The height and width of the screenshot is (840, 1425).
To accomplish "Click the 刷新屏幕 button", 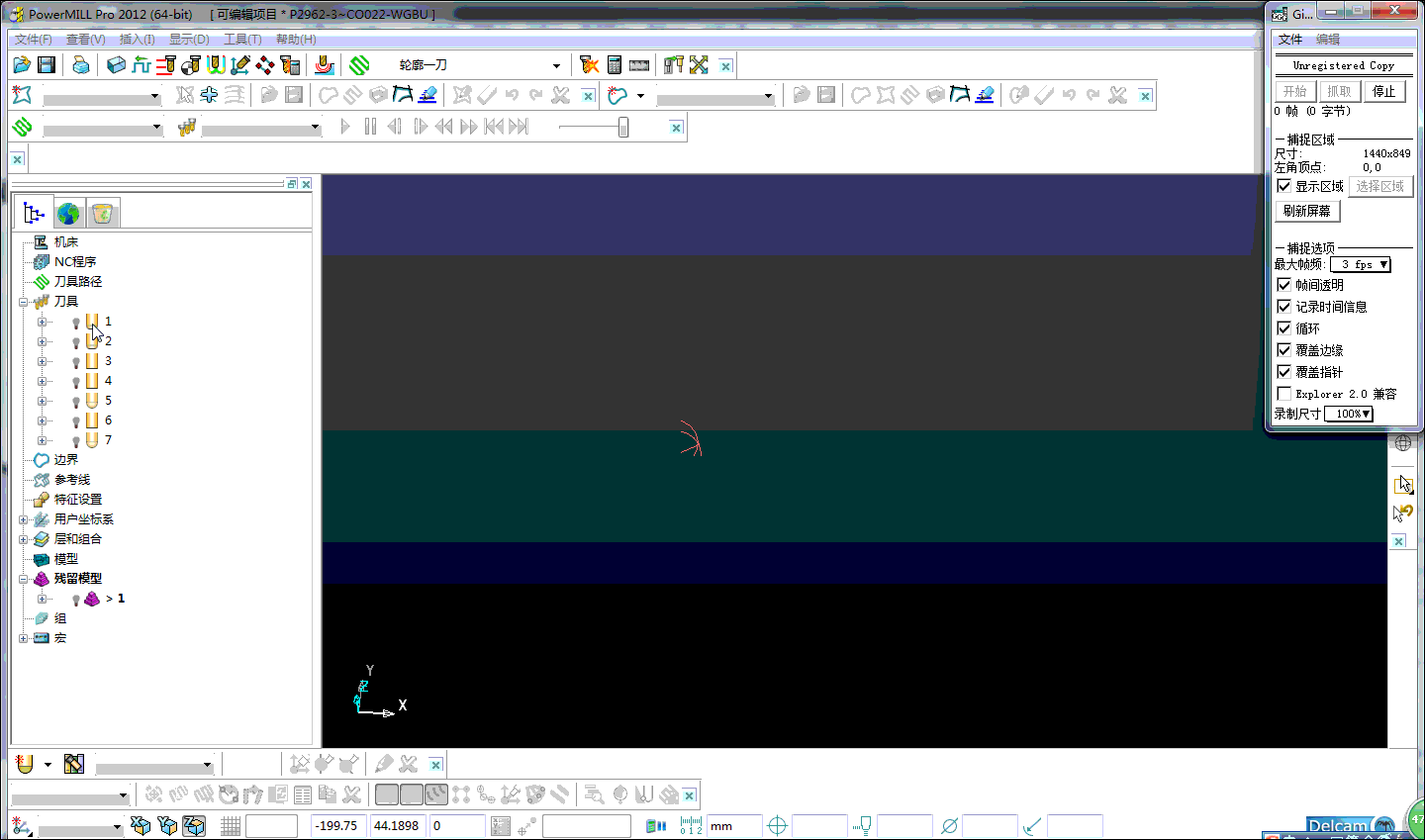I will coord(1307,211).
